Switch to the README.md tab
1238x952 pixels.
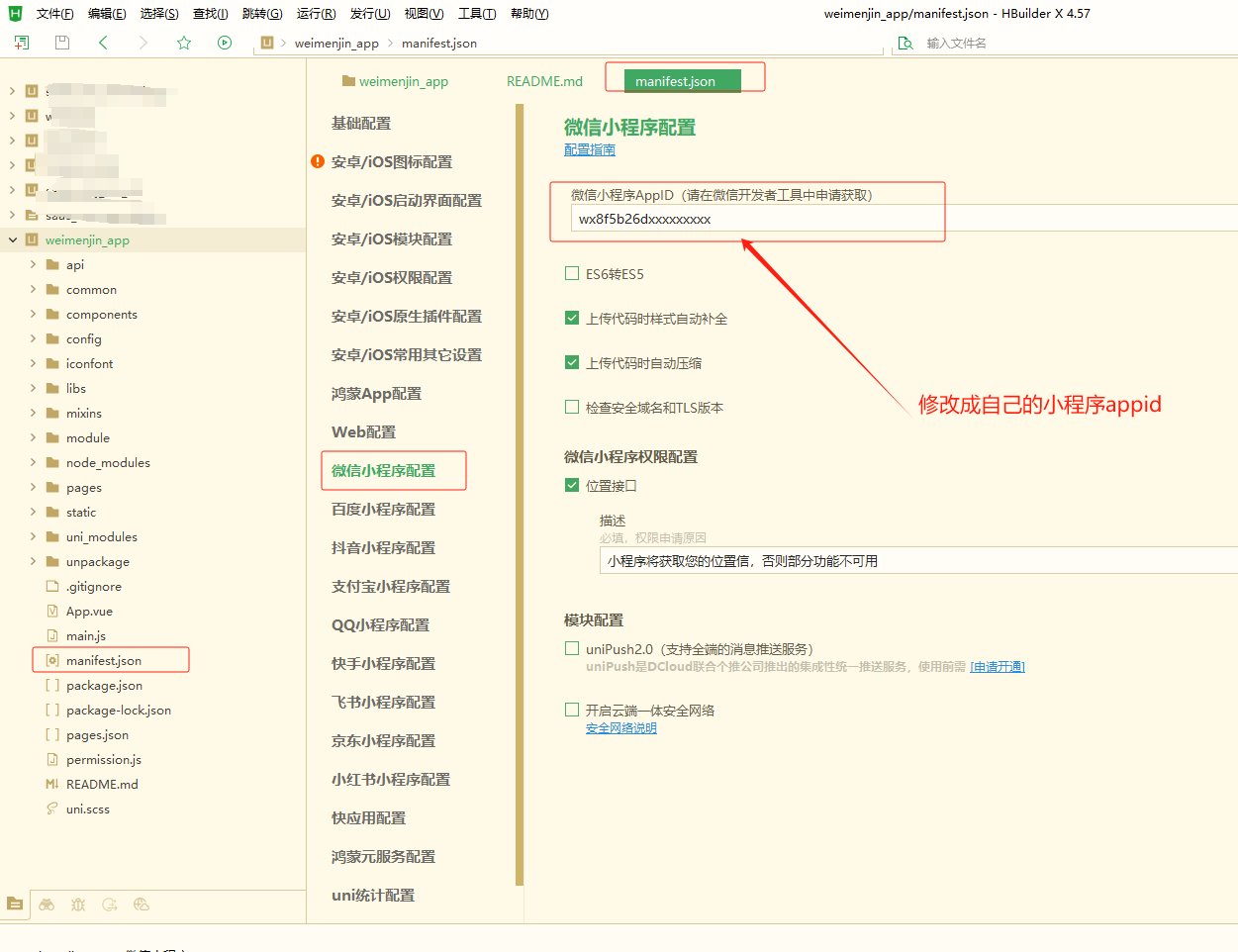(544, 81)
